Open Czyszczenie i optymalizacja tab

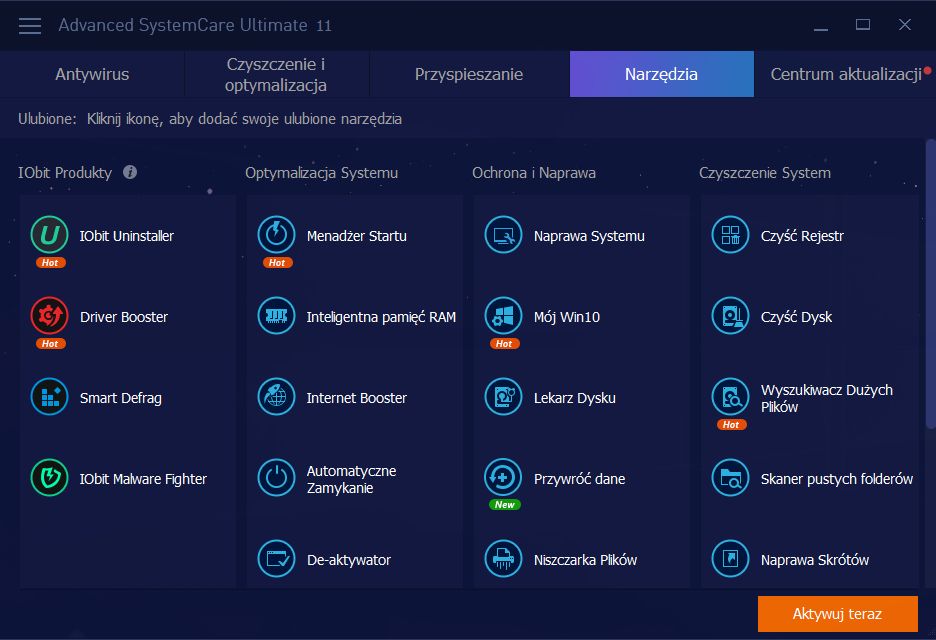pyautogui.click(x=276, y=74)
